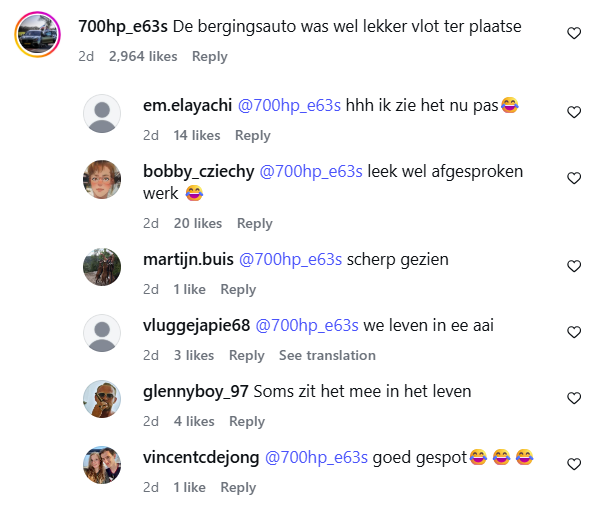The image size is (598, 505).
Task: View glennyboy_97's avatar
Action: (x=102, y=399)
